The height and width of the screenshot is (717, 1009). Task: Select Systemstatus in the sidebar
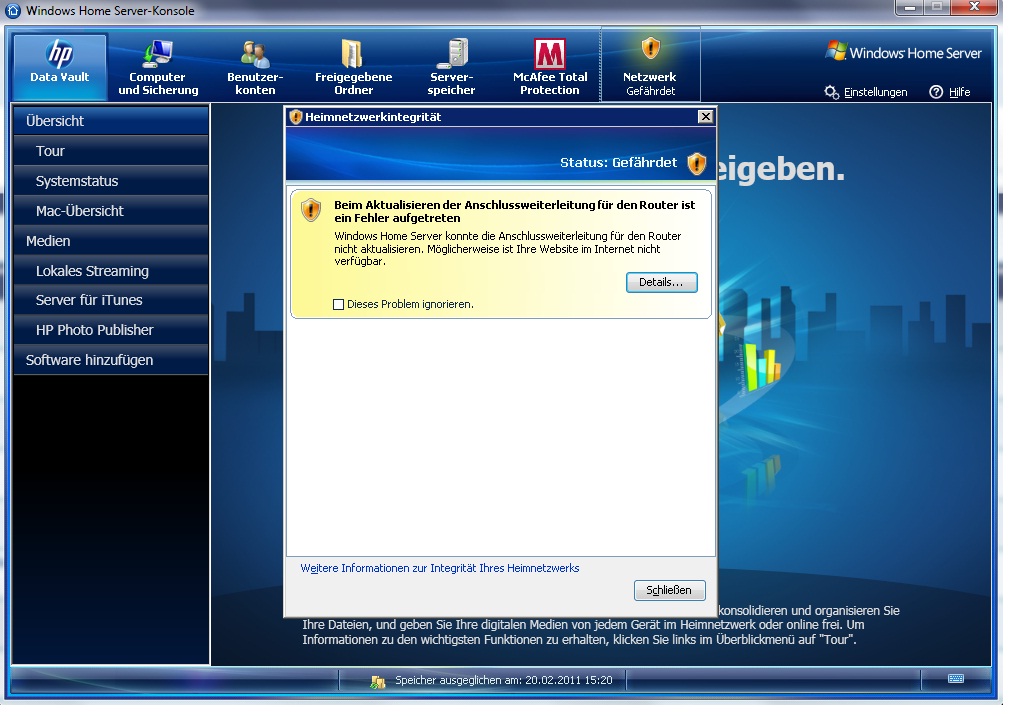(x=111, y=182)
